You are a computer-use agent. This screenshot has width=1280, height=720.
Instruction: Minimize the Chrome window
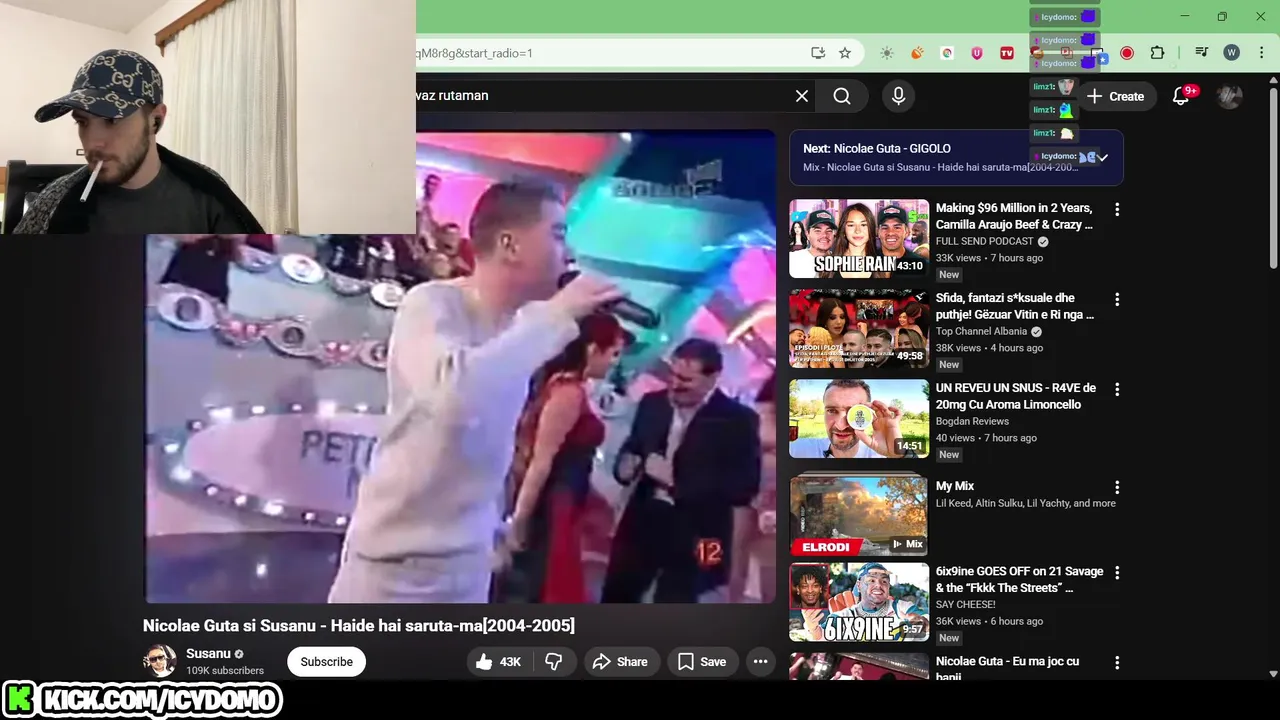click(x=1185, y=16)
